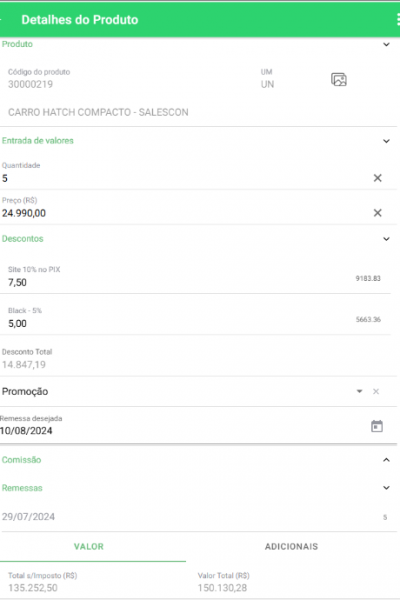Edit the Preço (R$) input field
The image size is (400, 600).
tap(186, 213)
